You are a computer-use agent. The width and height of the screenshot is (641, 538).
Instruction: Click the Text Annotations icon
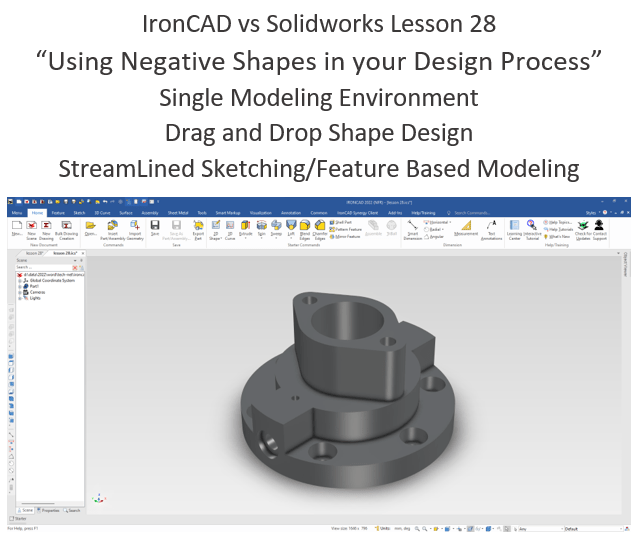pyautogui.click(x=491, y=228)
